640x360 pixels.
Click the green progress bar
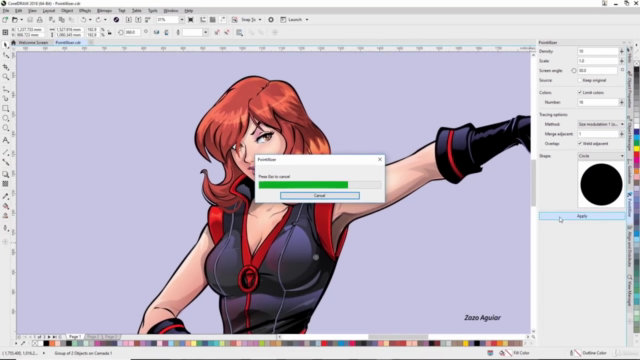click(x=303, y=185)
